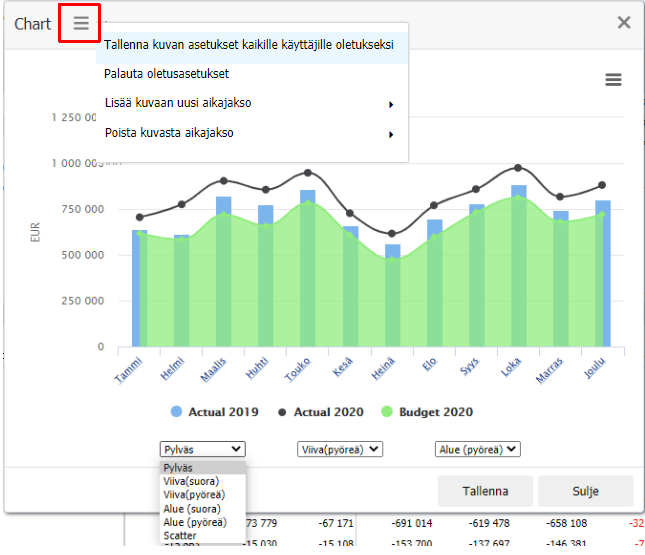
Task: Open the chart export menu icon
Action: (x=613, y=80)
